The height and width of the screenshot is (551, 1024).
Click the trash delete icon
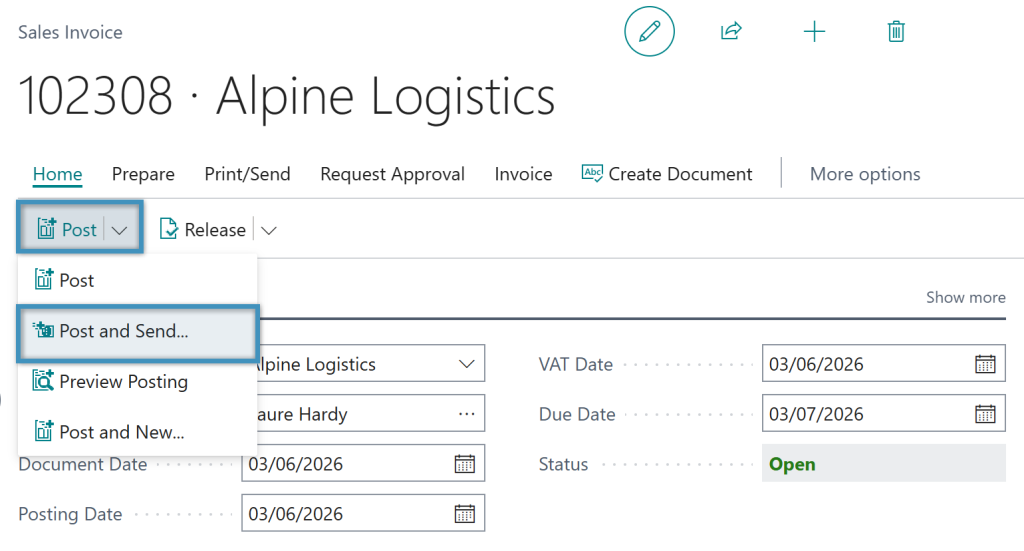click(x=896, y=31)
